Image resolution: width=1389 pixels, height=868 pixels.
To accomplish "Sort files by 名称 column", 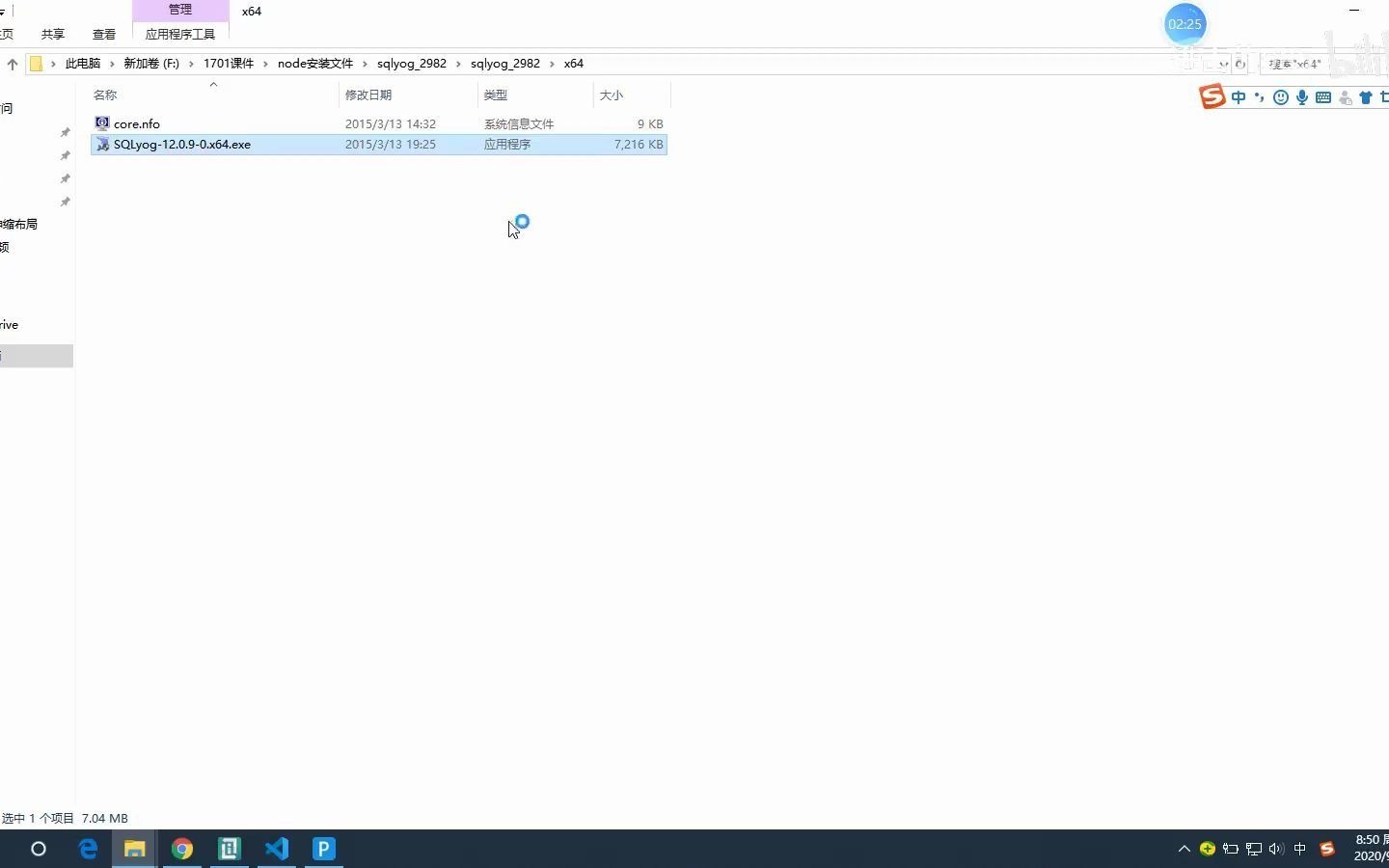I will [105, 95].
